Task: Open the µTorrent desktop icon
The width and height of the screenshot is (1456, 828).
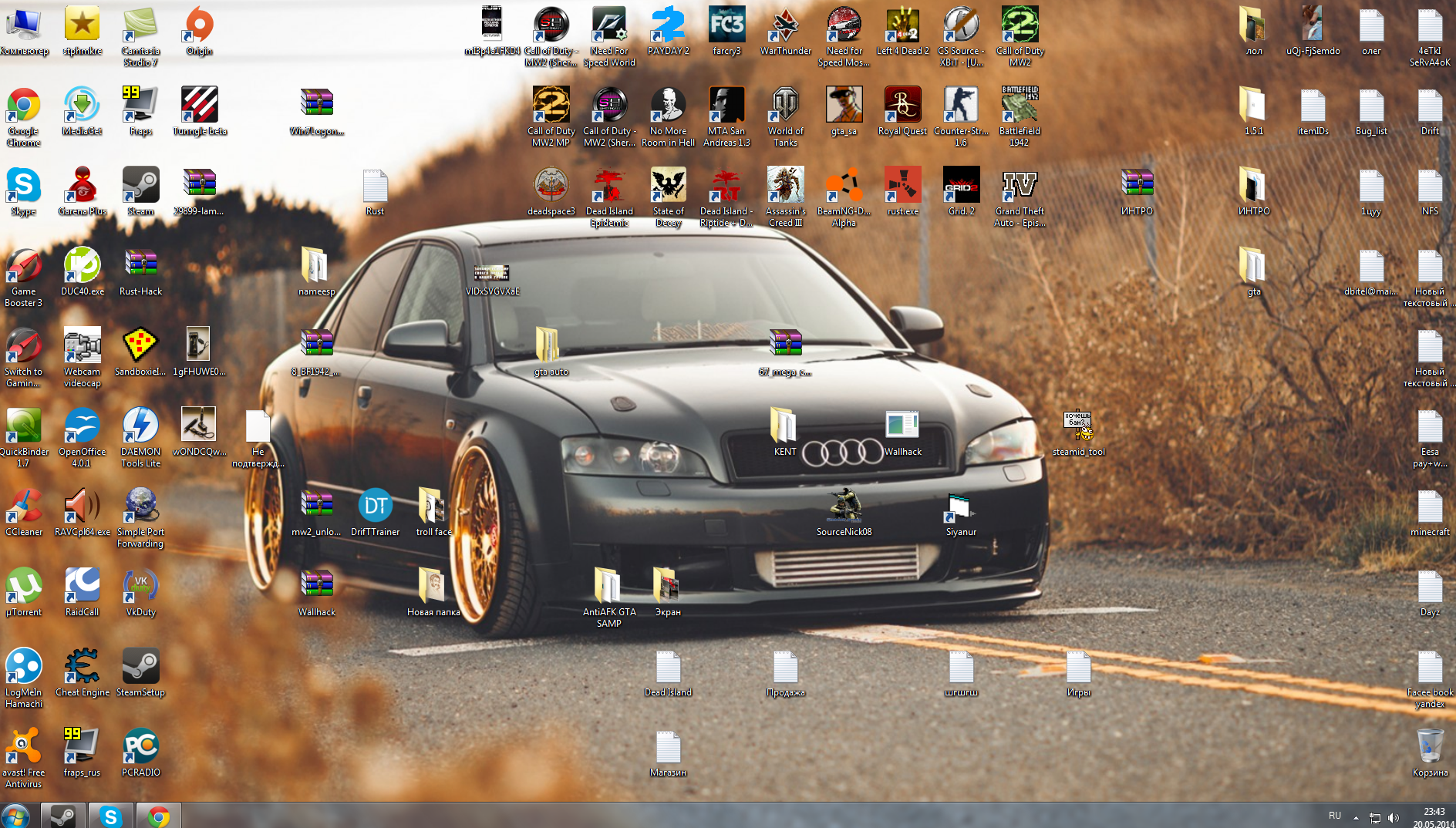Action: (24, 592)
